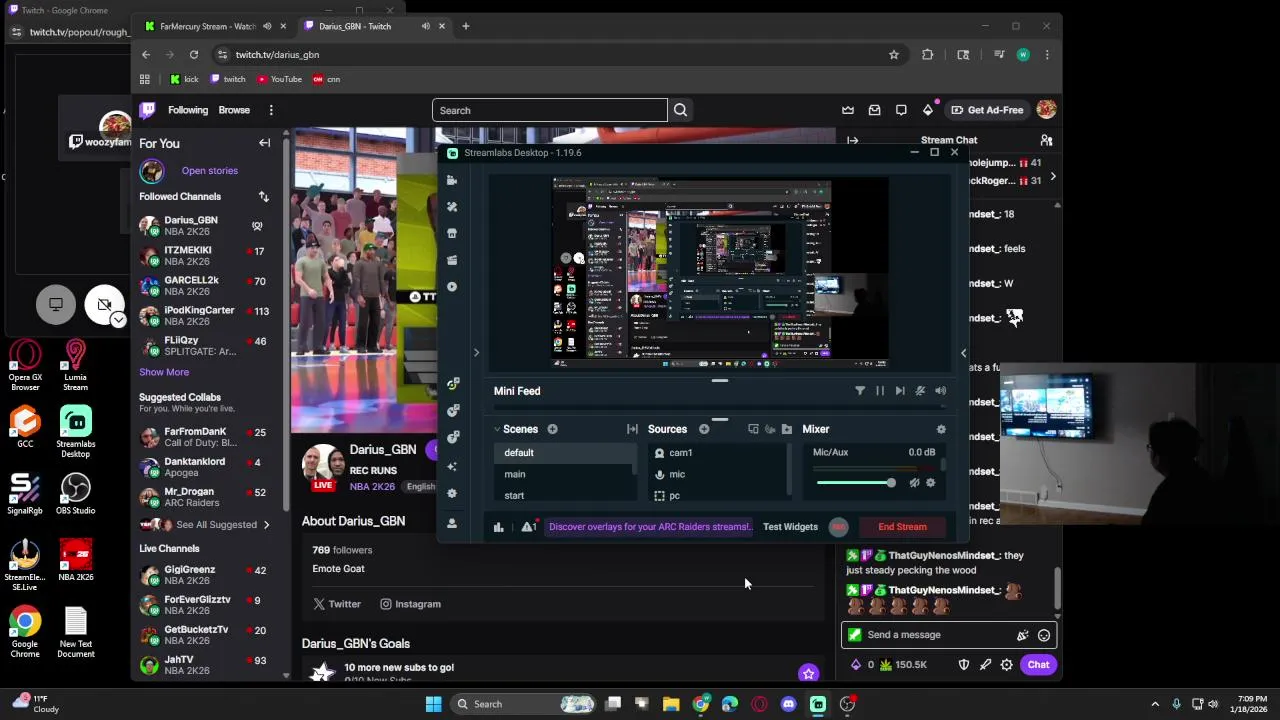Open File Explorer from the taskbar

[671, 704]
